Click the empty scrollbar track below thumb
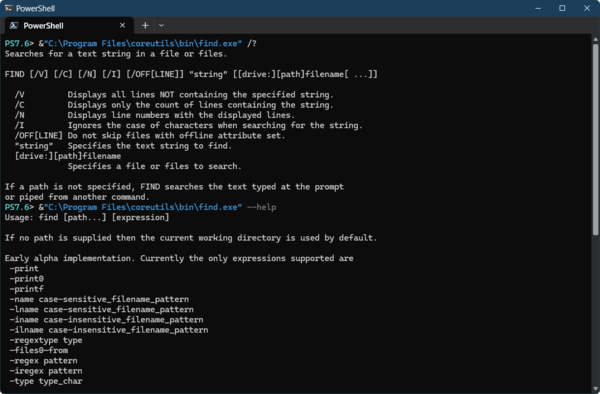 (595, 310)
